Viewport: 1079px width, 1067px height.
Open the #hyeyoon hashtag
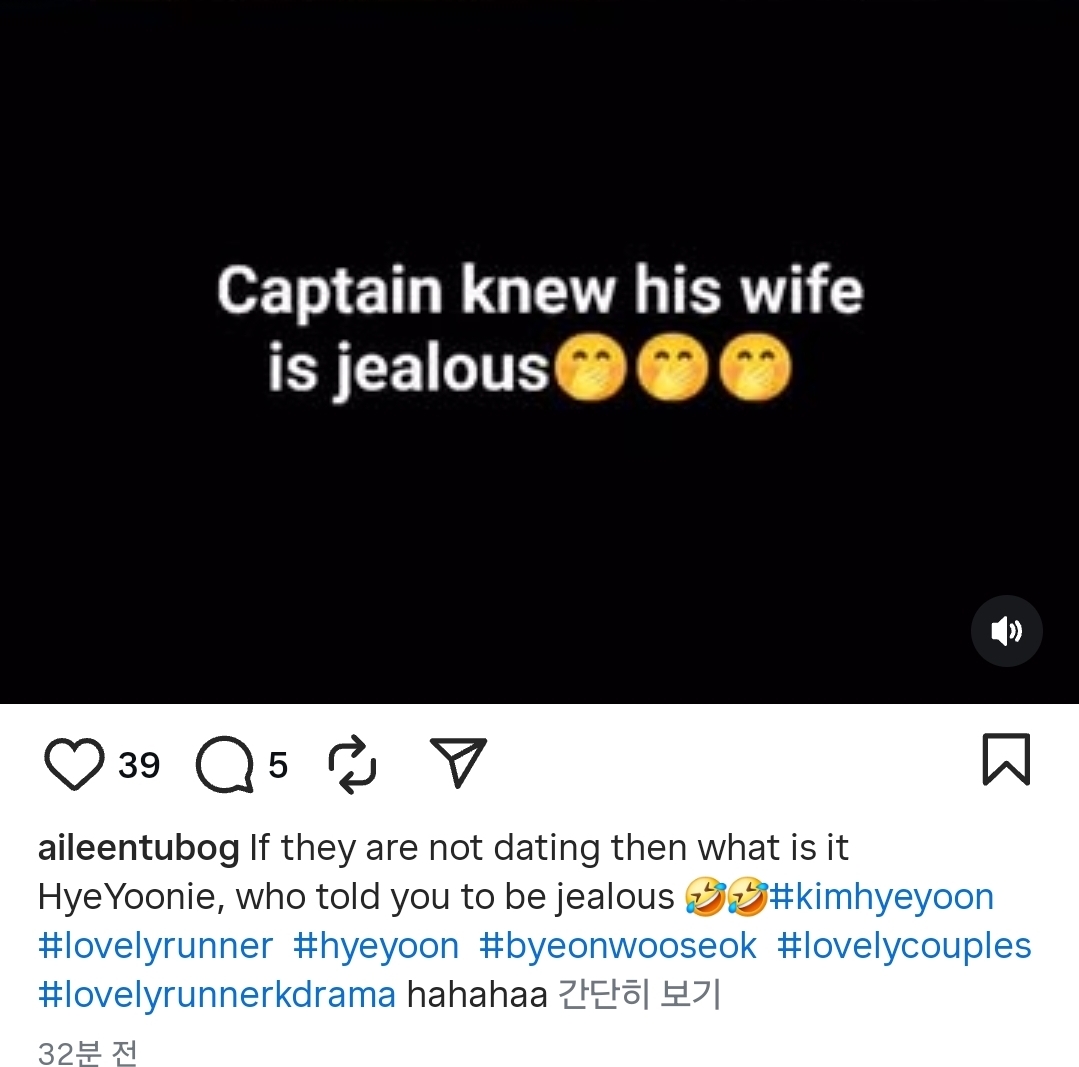point(376,945)
